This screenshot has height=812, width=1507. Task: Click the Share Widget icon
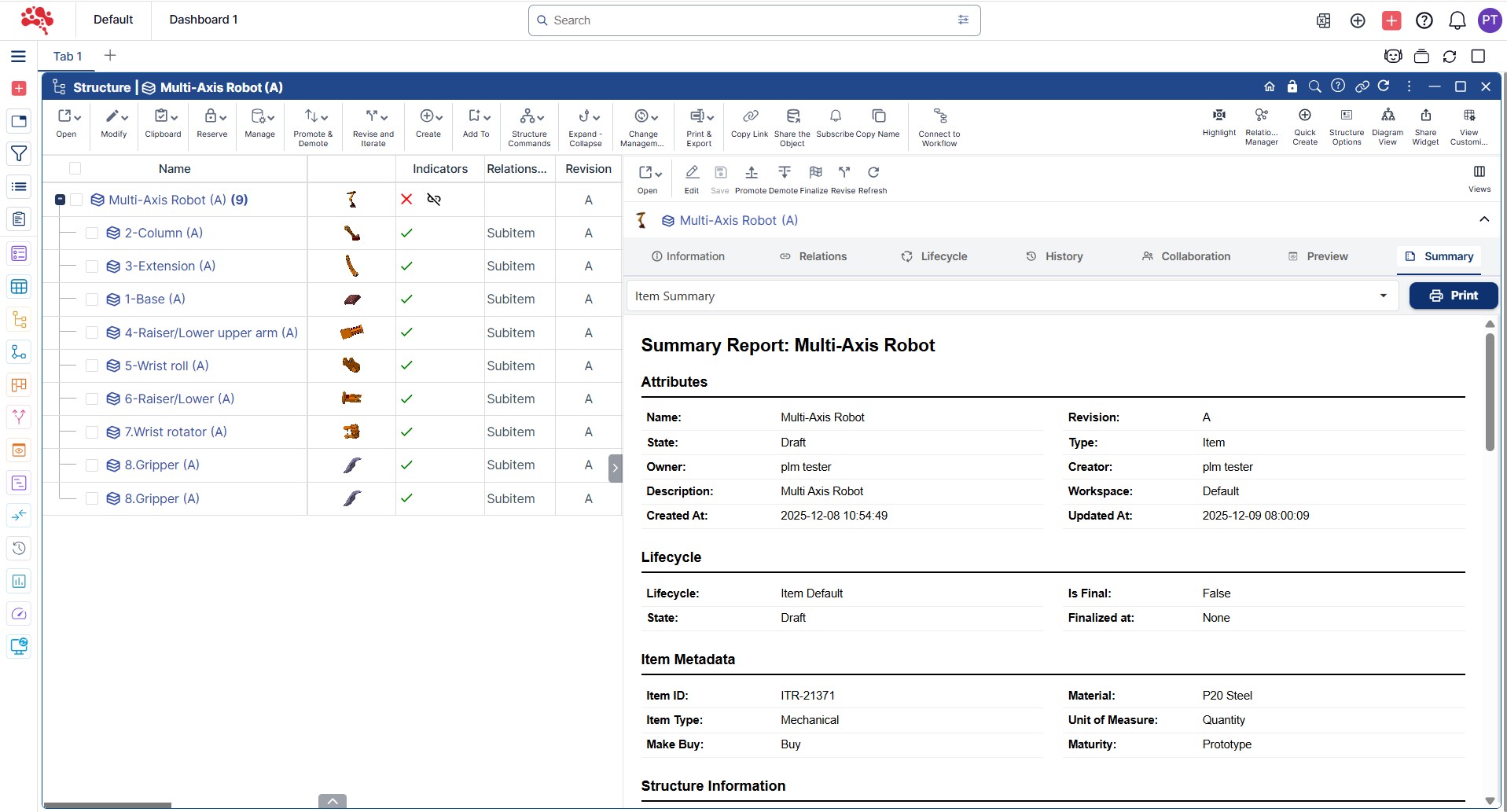pyautogui.click(x=1425, y=116)
